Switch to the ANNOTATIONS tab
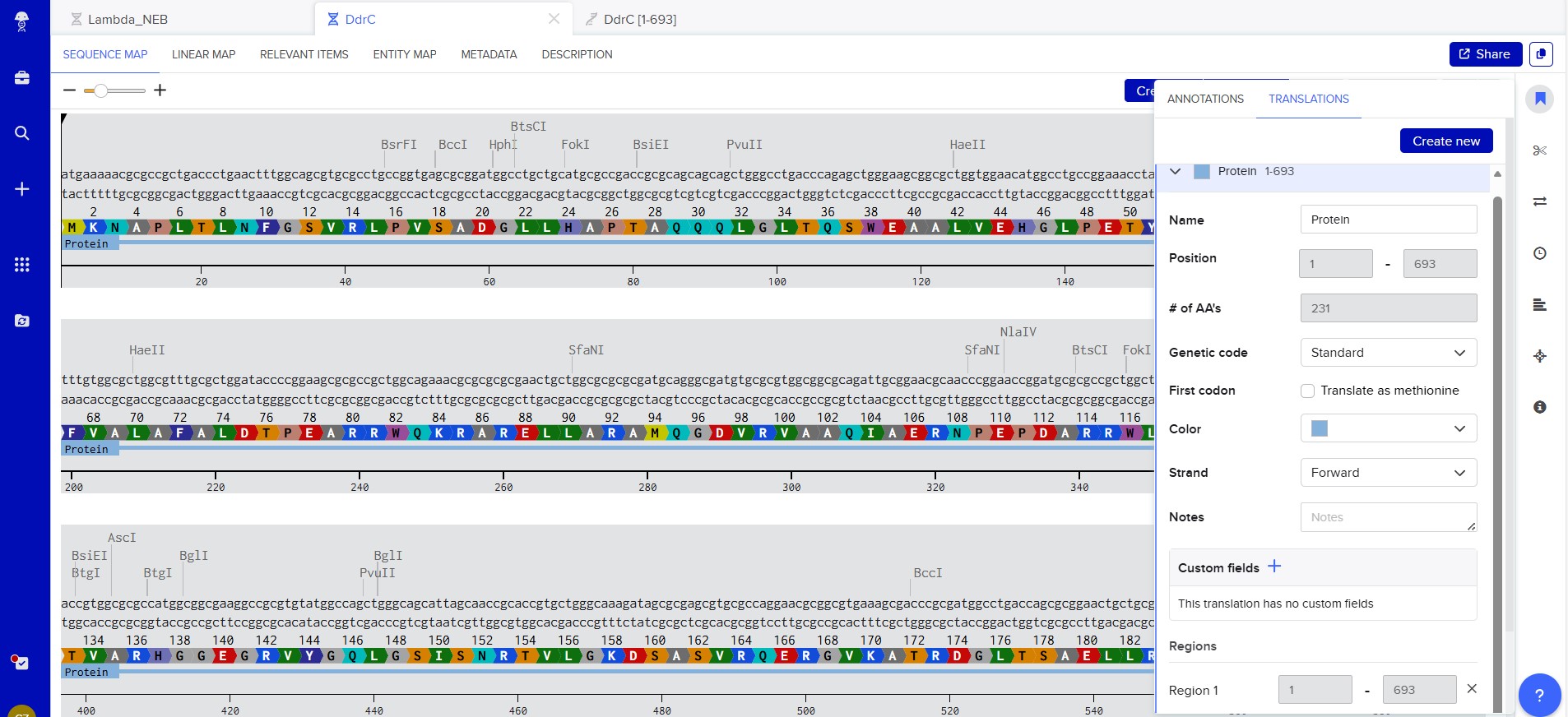 1205,99
